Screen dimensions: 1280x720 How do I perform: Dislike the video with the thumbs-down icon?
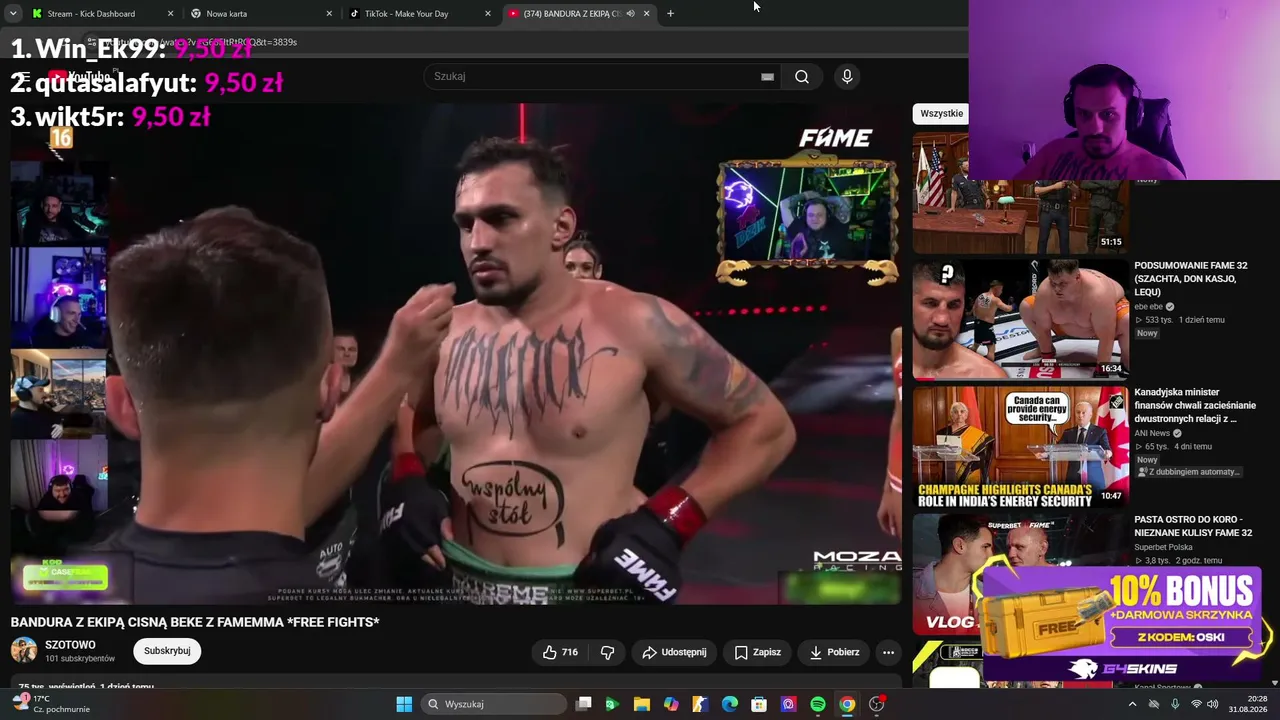tap(607, 652)
